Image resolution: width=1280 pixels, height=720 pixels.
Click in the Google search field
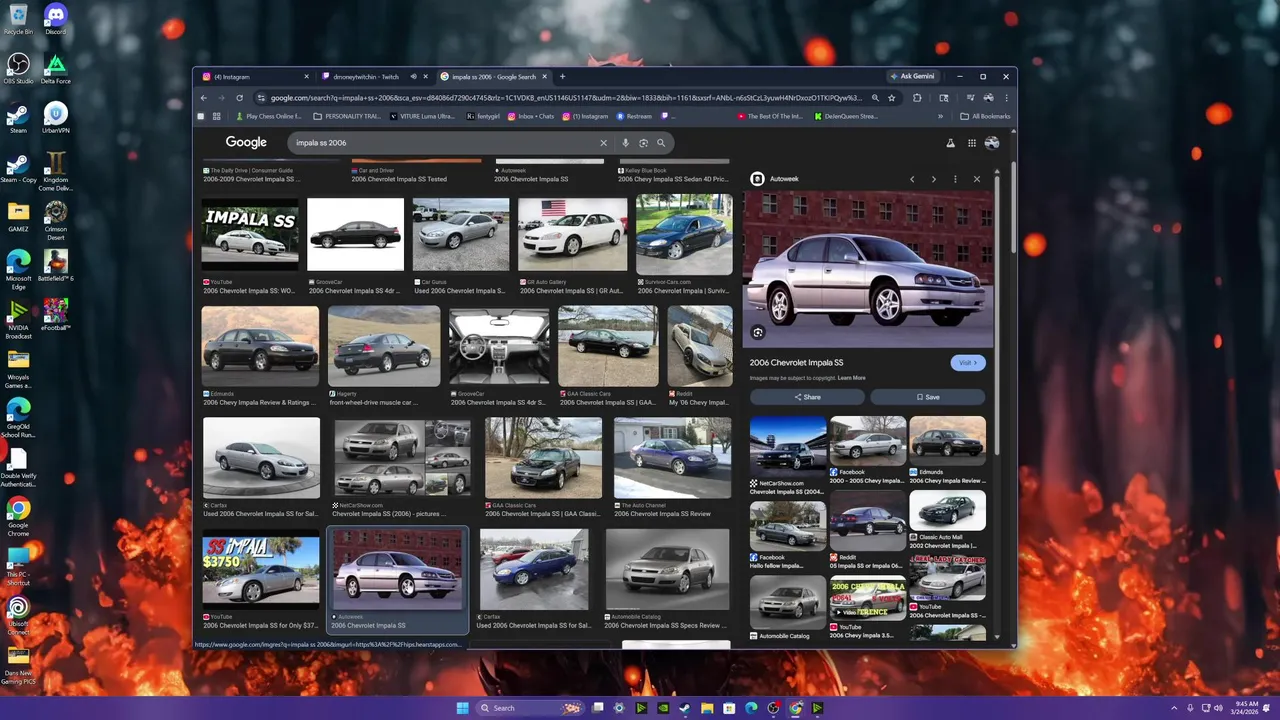(445, 143)
